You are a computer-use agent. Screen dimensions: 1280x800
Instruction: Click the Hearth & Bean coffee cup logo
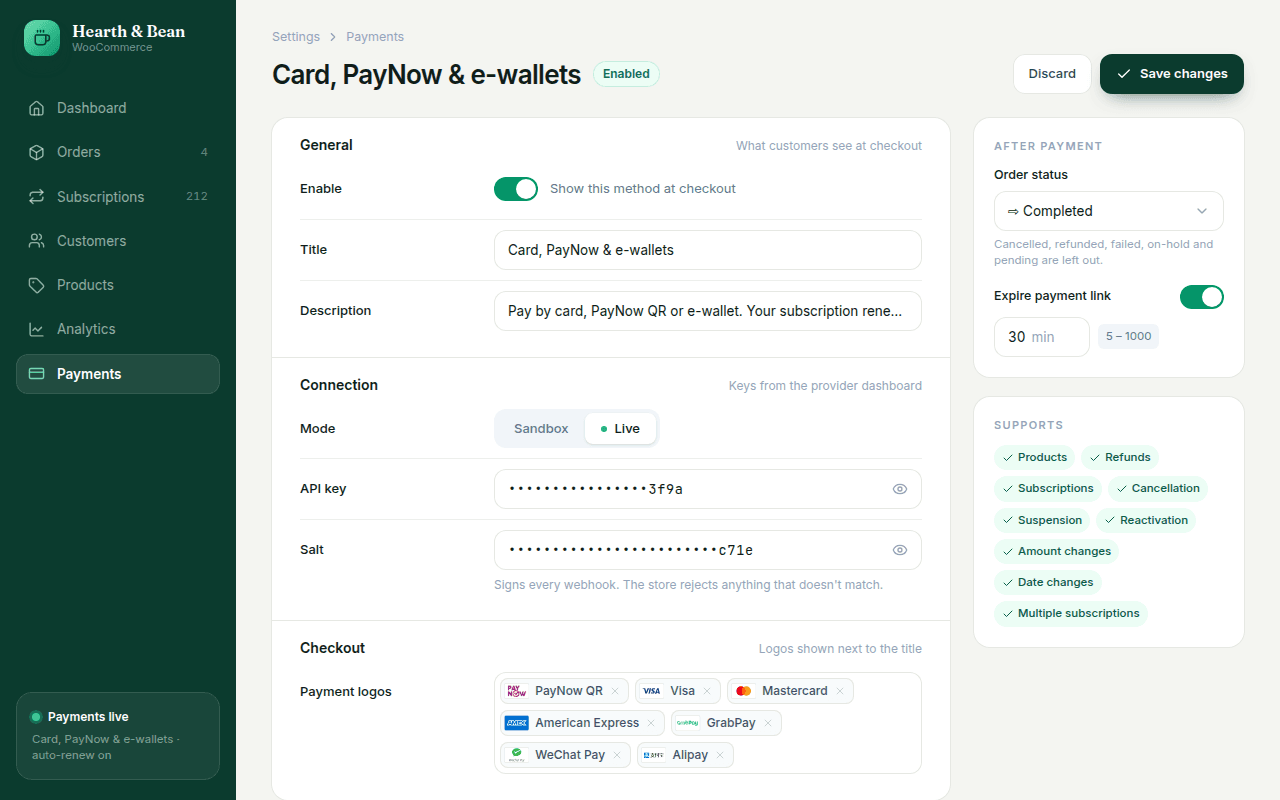tap(42, 38)
